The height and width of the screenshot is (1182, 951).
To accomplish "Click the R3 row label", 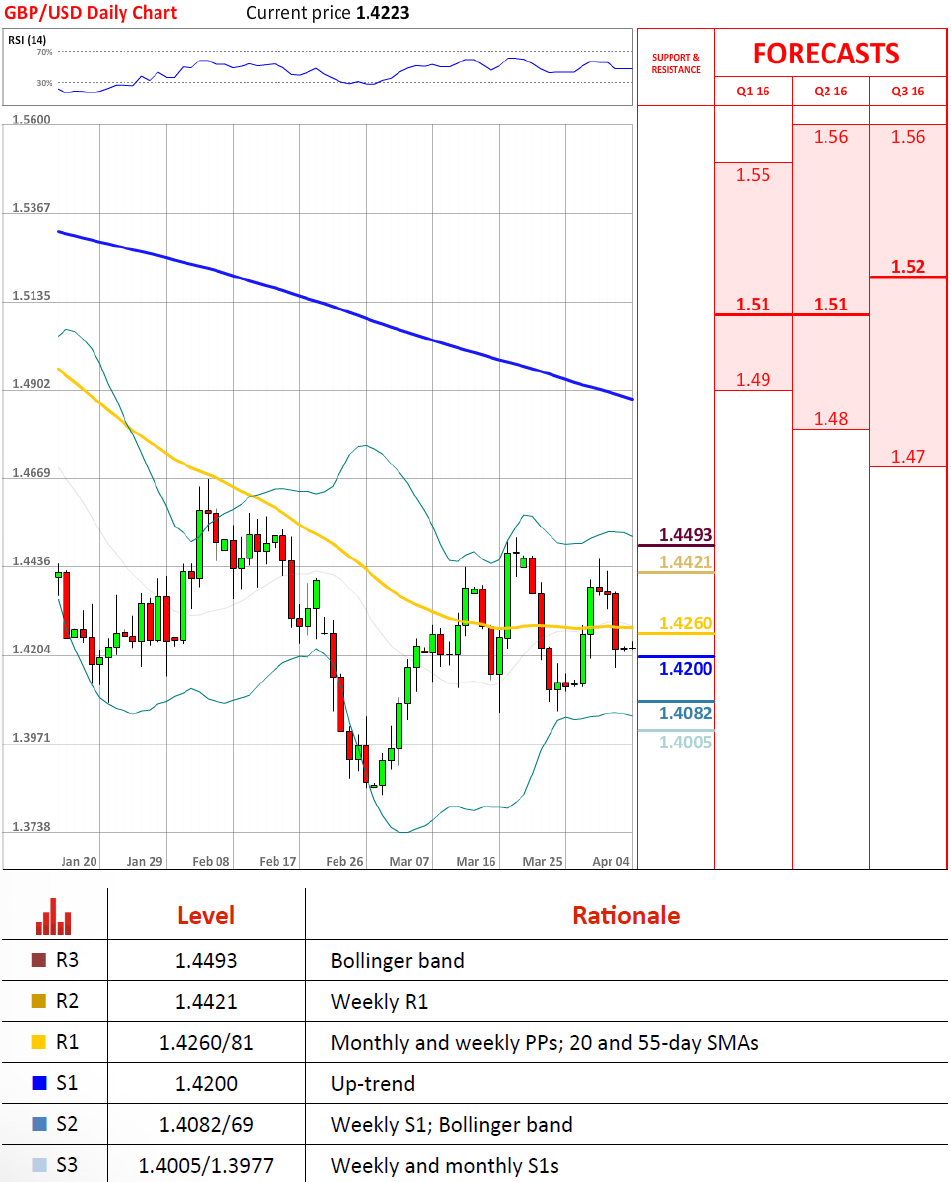I will 67,960.
